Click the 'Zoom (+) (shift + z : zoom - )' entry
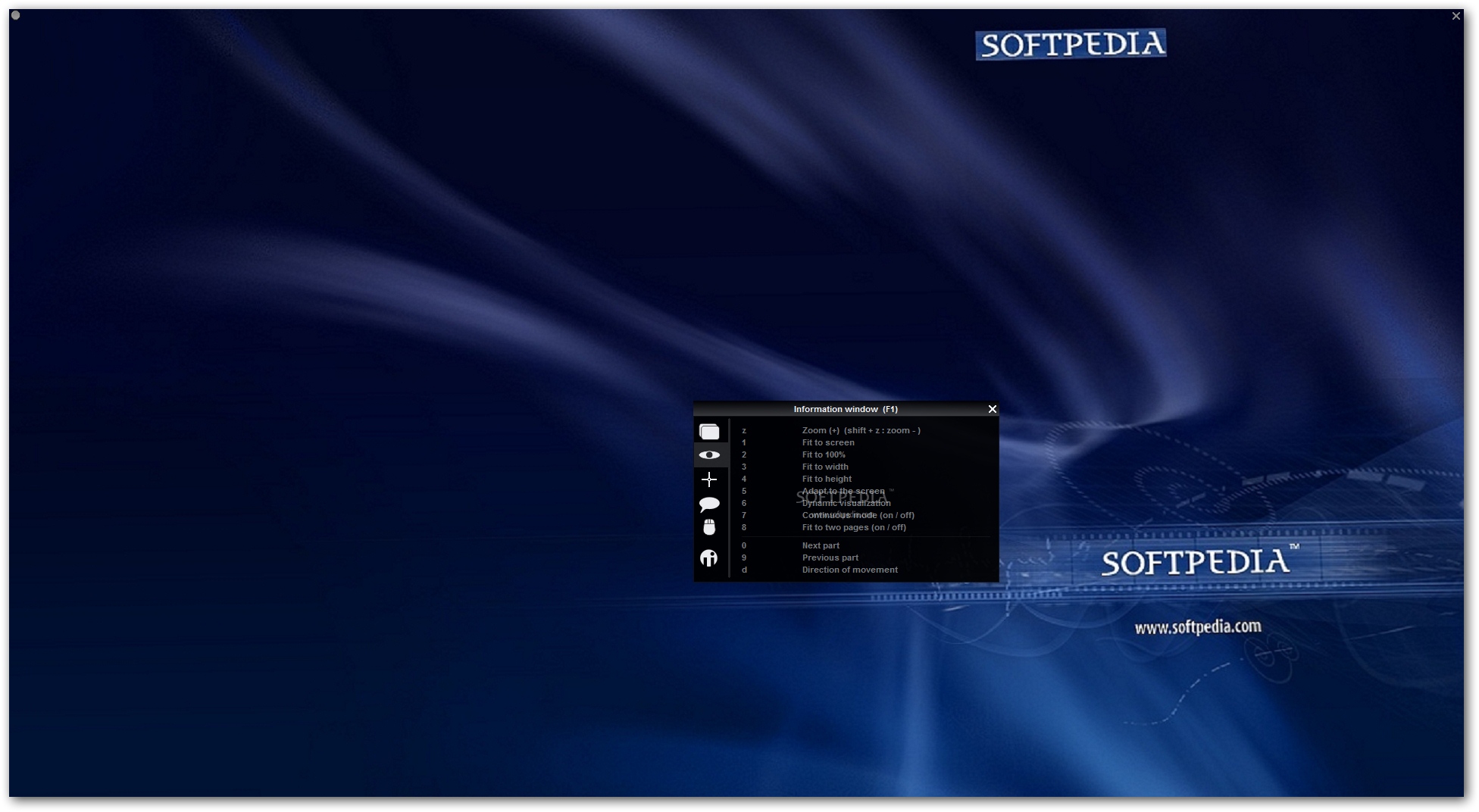The image size is (1479, 812). point(861,430)
